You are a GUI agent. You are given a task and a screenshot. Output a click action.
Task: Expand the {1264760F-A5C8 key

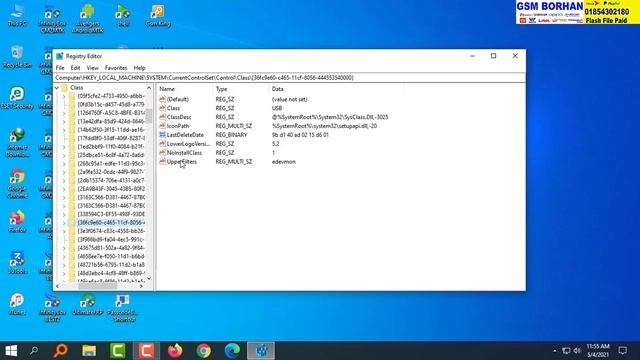[64, 113]
